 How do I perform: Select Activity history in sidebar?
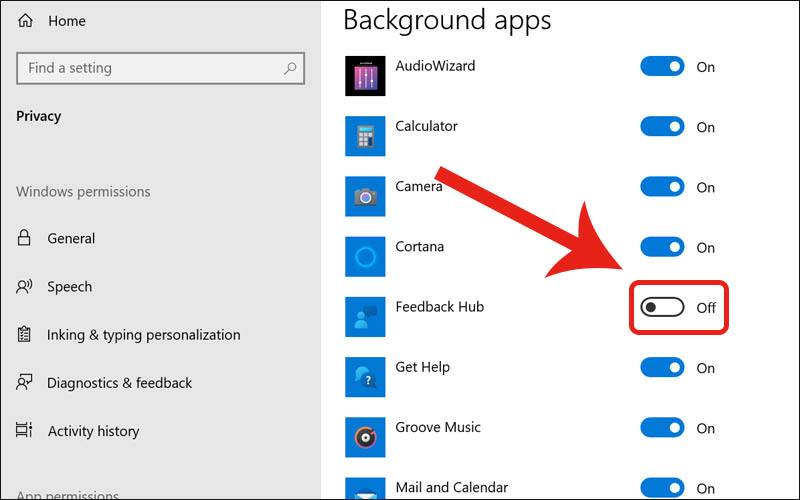click(93, 431)
